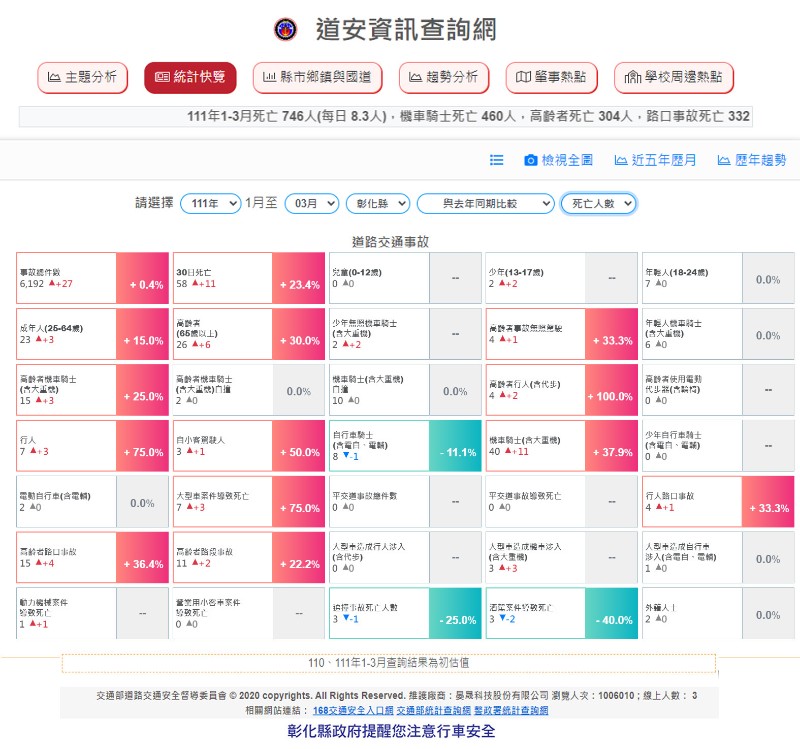Open the 警政署統計查詢網 link

(x=511, y=710)
